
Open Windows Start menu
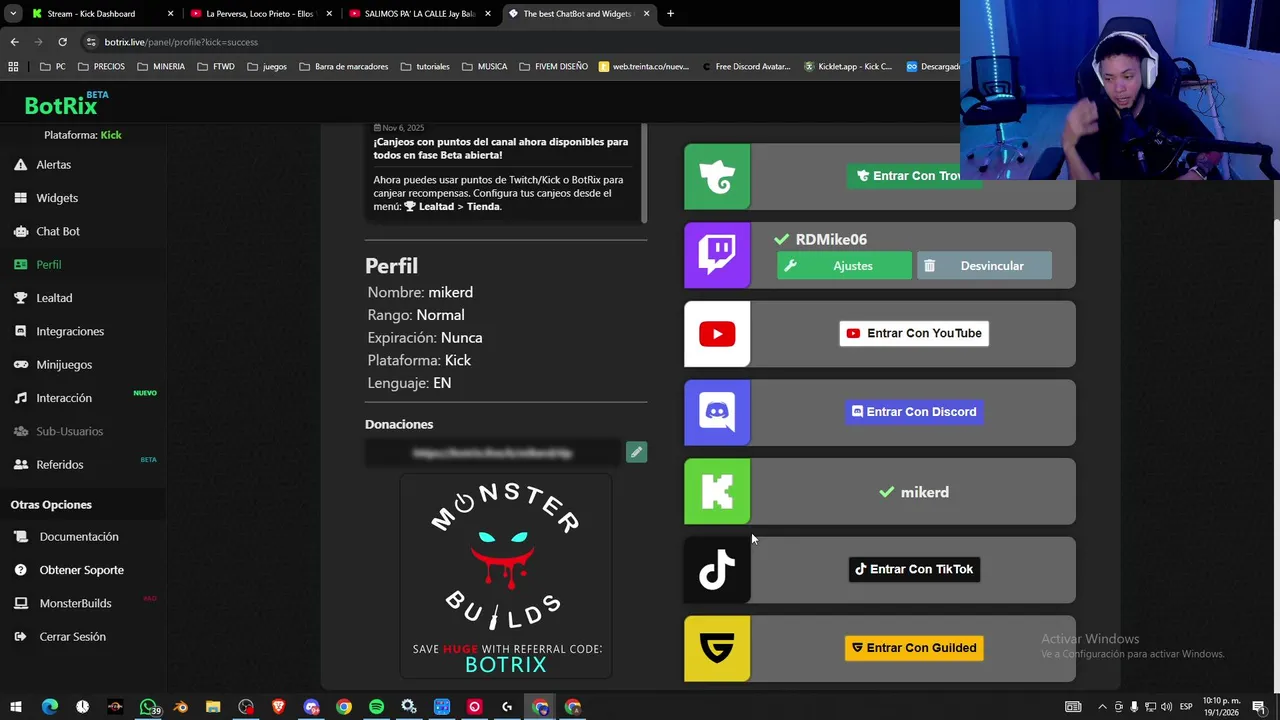pyautogui.click(x=16, y=707)
